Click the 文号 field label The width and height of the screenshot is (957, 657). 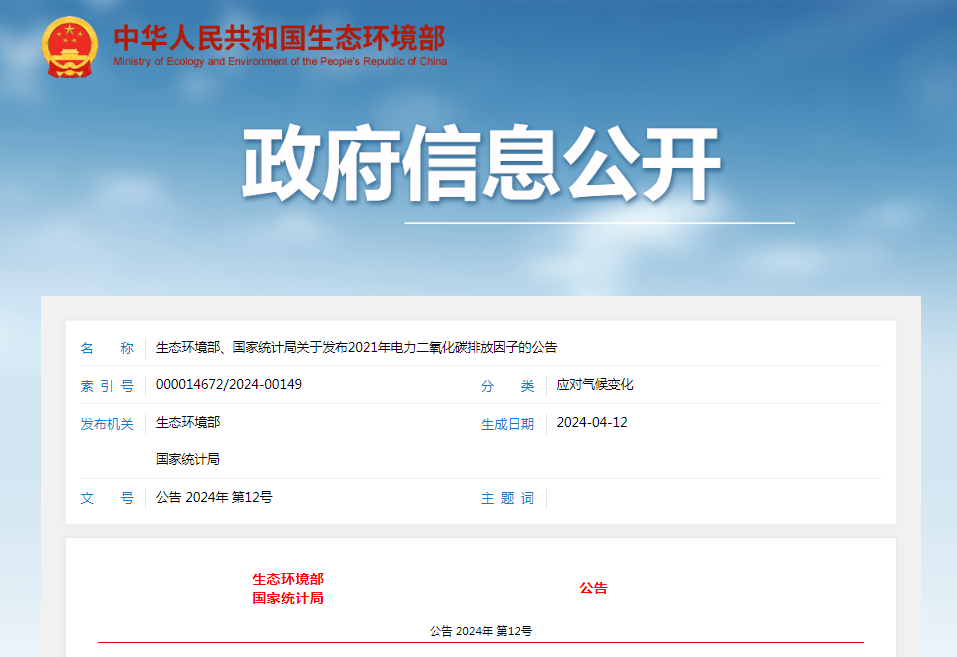pos(107,498)
